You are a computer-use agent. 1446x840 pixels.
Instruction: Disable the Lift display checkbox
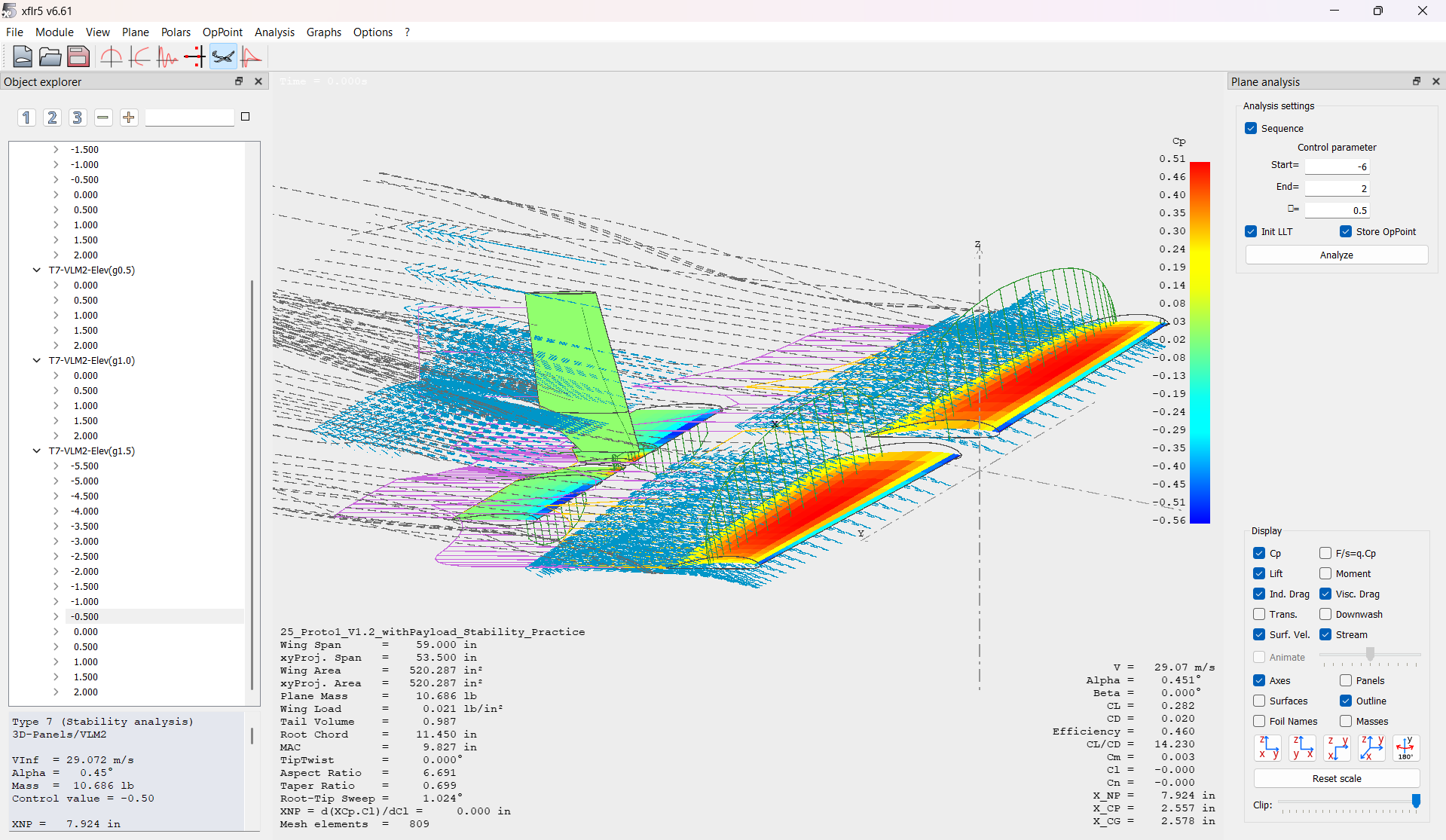click(x=1259, y=573)
